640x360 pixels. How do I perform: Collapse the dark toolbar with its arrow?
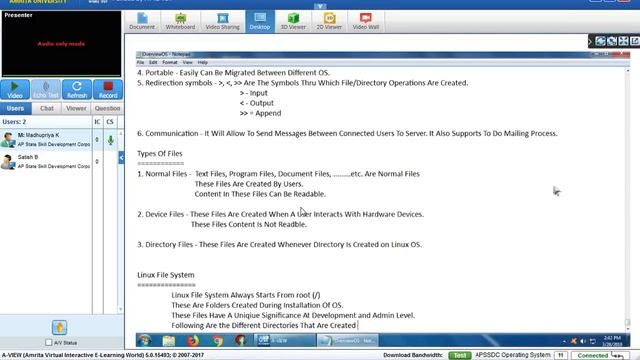tap(590, 41)
